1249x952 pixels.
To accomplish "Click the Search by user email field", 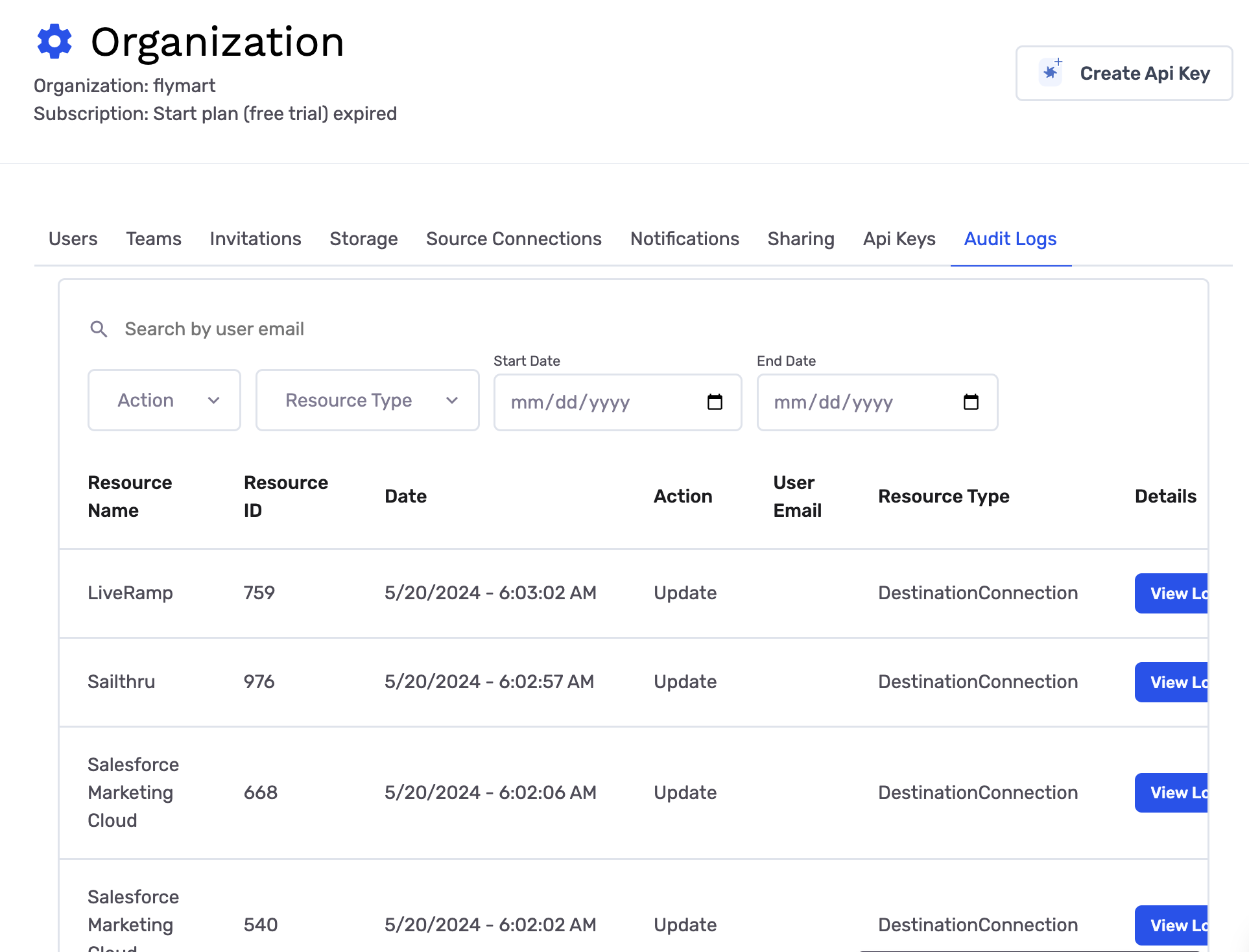I will tap(214, 328).
